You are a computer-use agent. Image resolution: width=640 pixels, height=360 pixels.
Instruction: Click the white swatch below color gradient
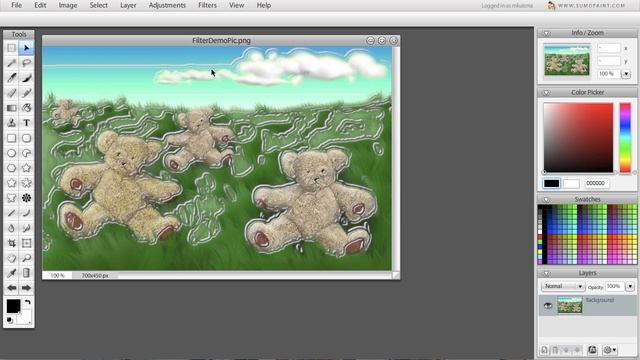[x=571, y=184]
